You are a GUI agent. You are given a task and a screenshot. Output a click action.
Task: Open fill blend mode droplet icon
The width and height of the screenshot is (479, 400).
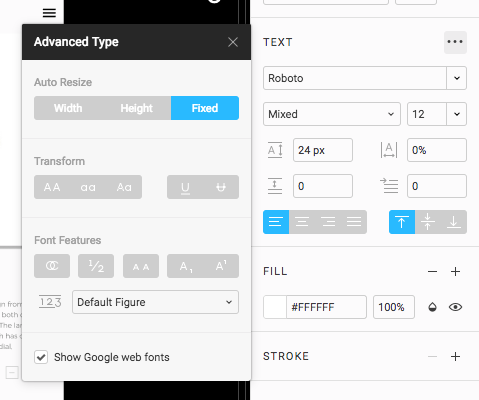point(432,307)
